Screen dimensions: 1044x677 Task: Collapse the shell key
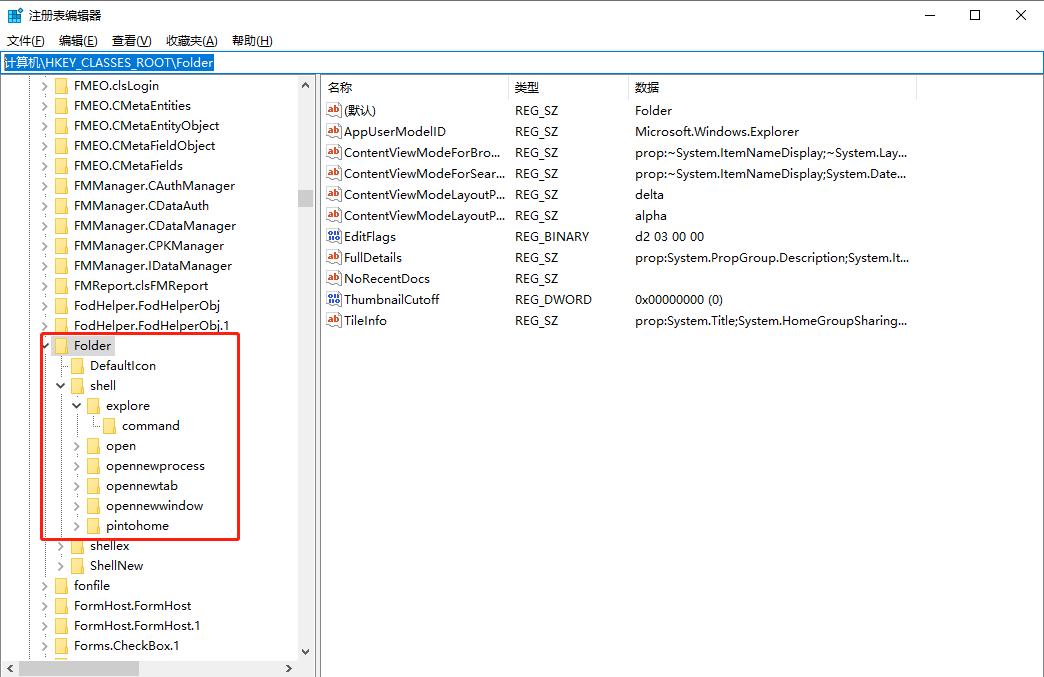click(x=61, y=385)
